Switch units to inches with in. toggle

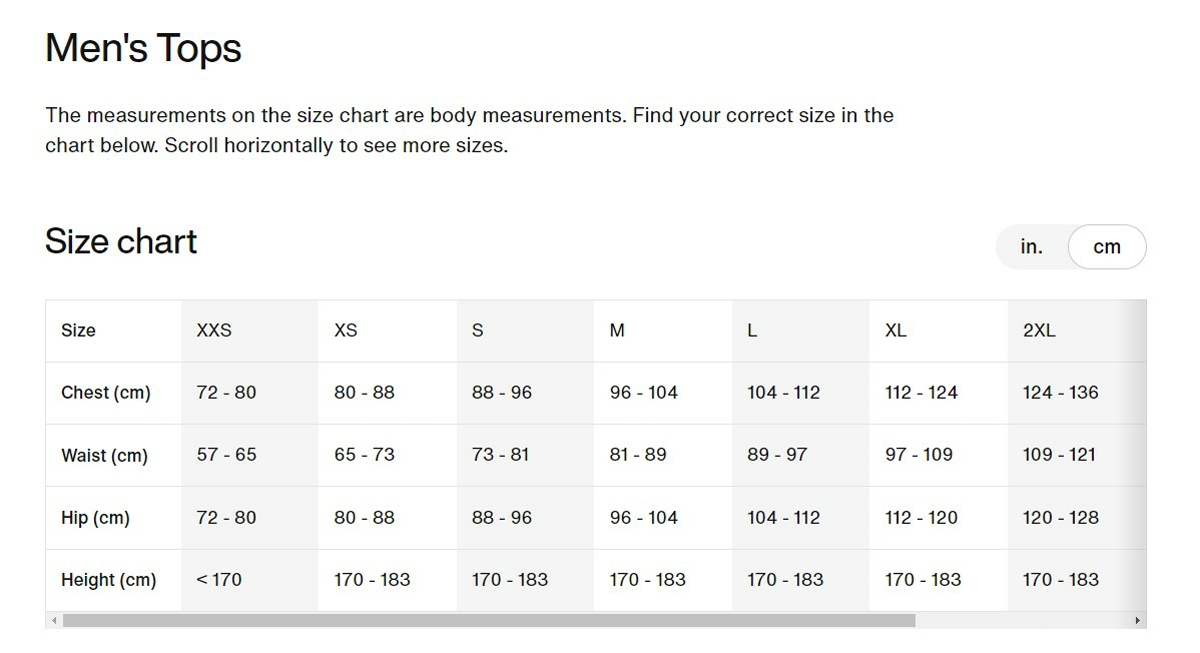click(x=1032, y=247)
